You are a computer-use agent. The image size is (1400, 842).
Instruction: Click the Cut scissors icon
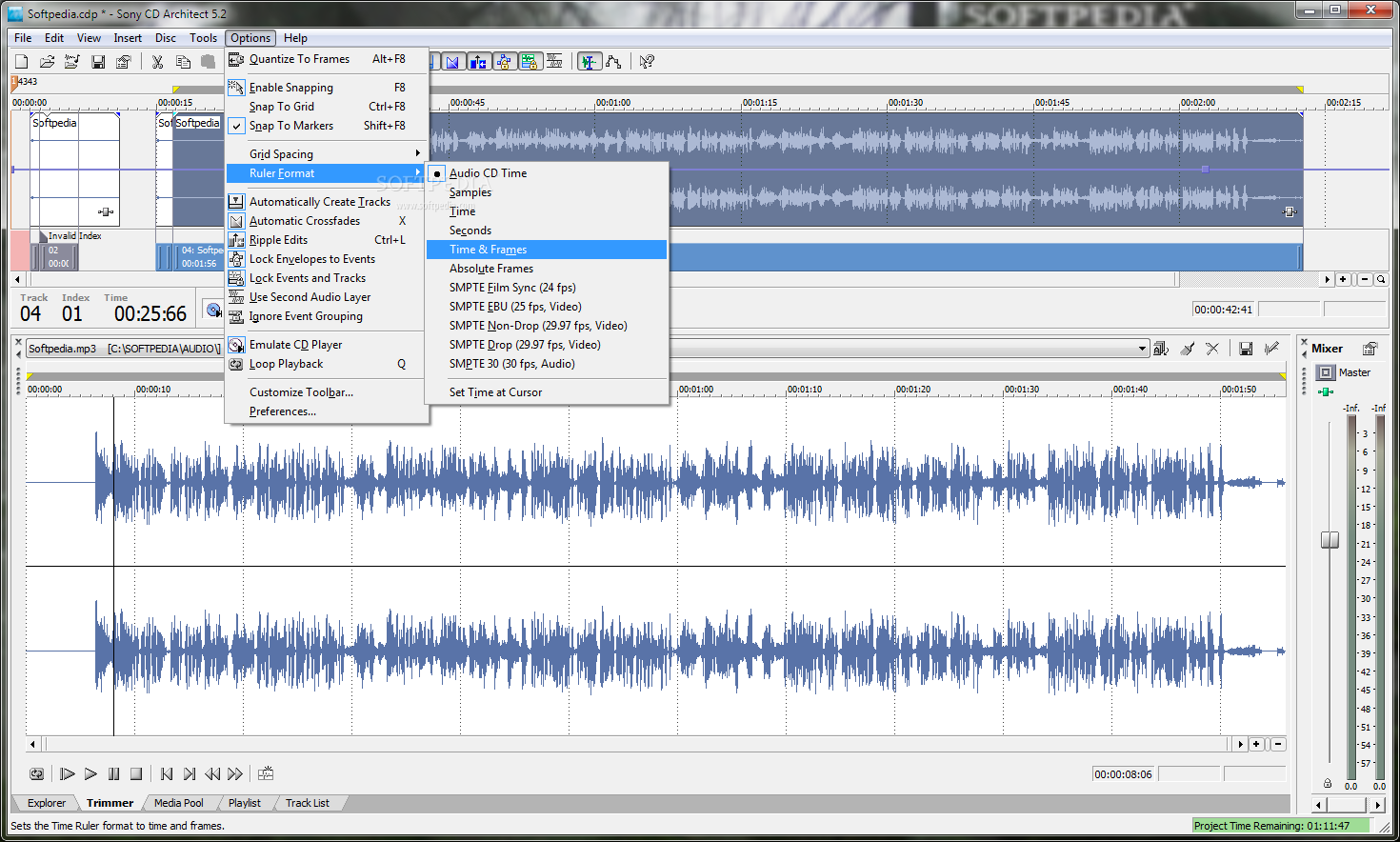[x=157, y=62]
